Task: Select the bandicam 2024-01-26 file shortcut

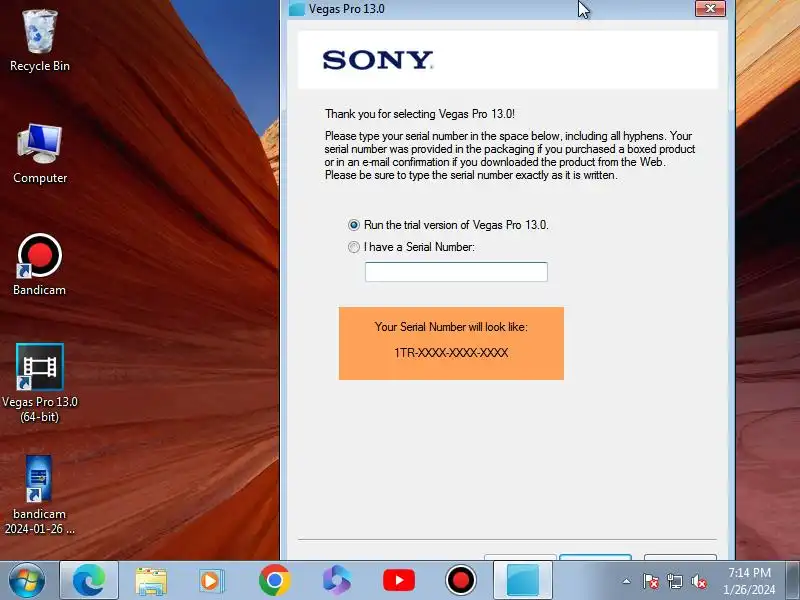Action: 40,495
